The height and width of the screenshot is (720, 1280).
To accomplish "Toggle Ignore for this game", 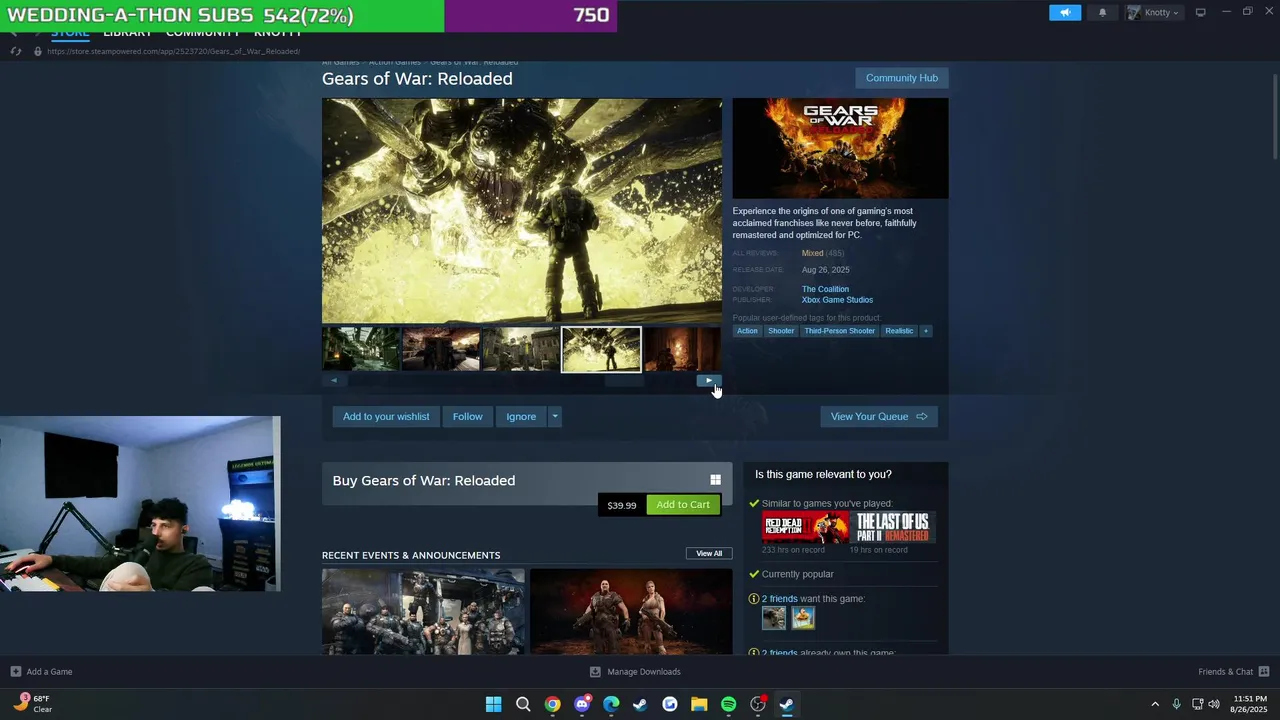I will [x=521, y=417].
